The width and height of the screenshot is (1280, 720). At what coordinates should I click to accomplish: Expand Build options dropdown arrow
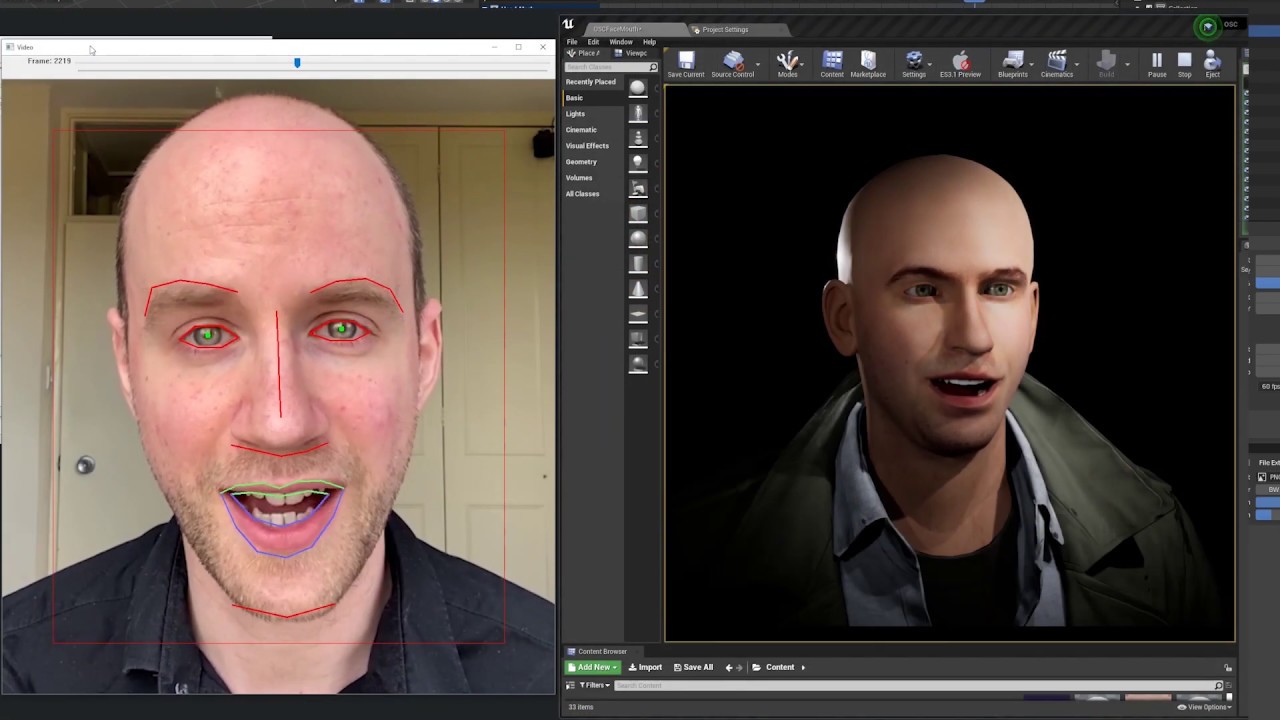(x=1127, y=65)
